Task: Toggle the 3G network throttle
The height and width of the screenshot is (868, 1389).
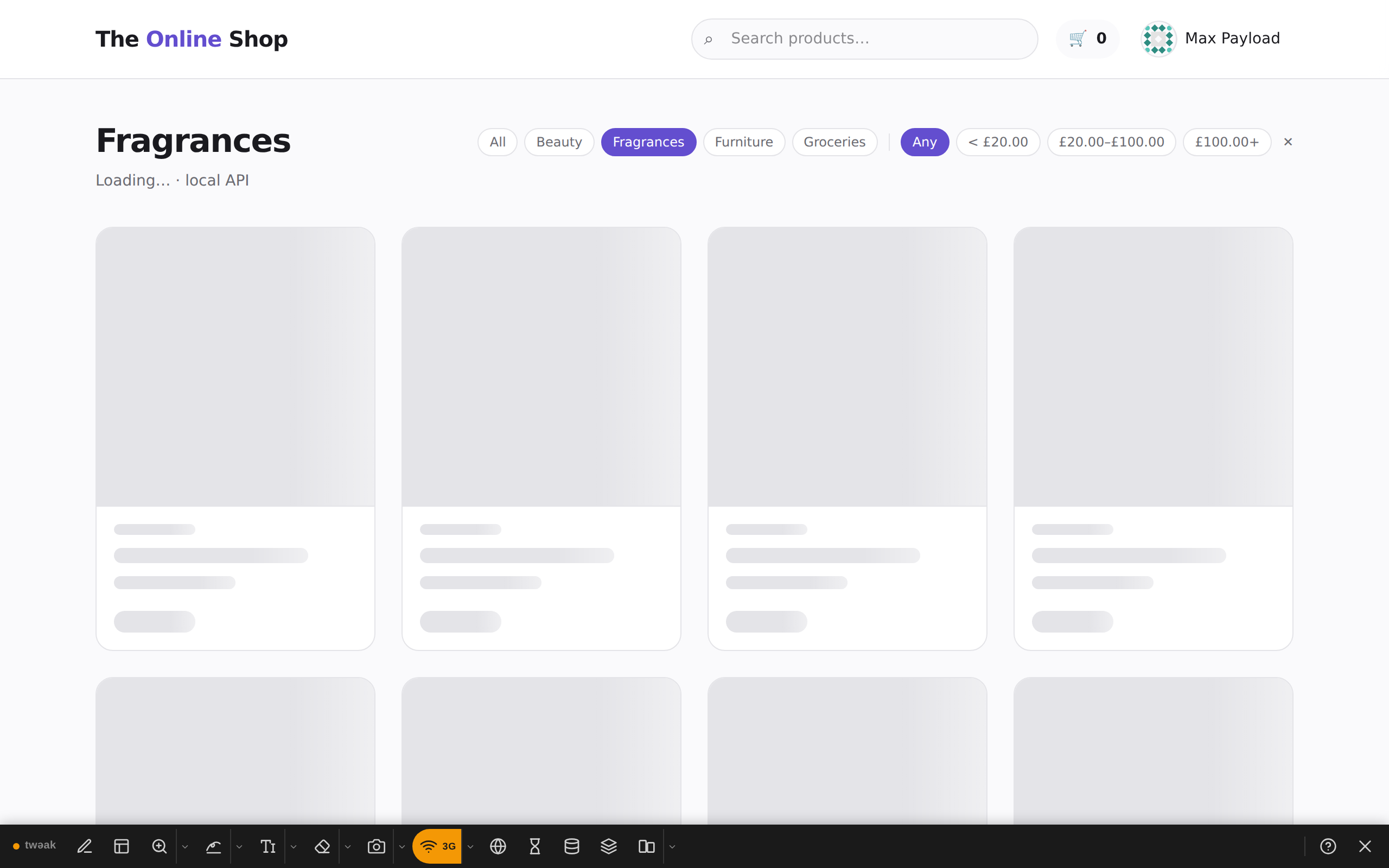Action: [437, 846]
